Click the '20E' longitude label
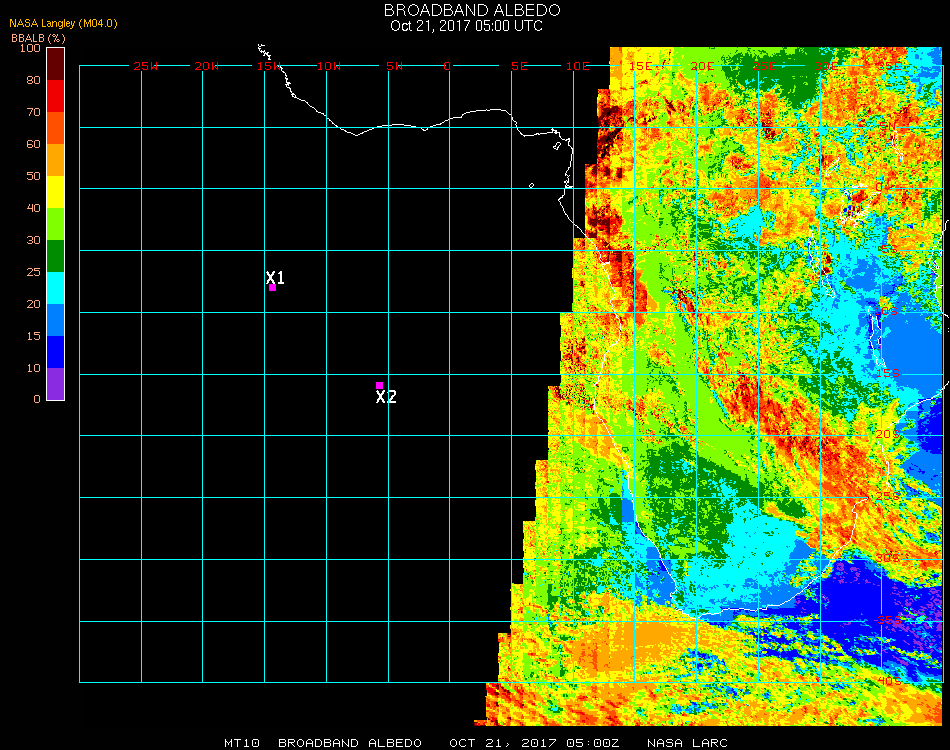 coord(703,66)
